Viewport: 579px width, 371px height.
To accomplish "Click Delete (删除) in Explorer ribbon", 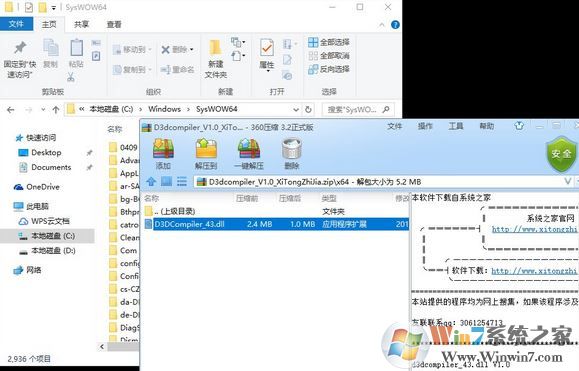I will coord(178,49).
